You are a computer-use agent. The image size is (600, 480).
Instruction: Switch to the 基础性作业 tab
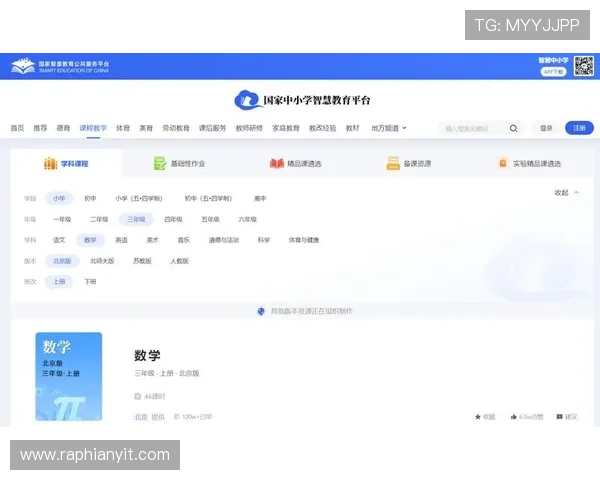[179, 163]
